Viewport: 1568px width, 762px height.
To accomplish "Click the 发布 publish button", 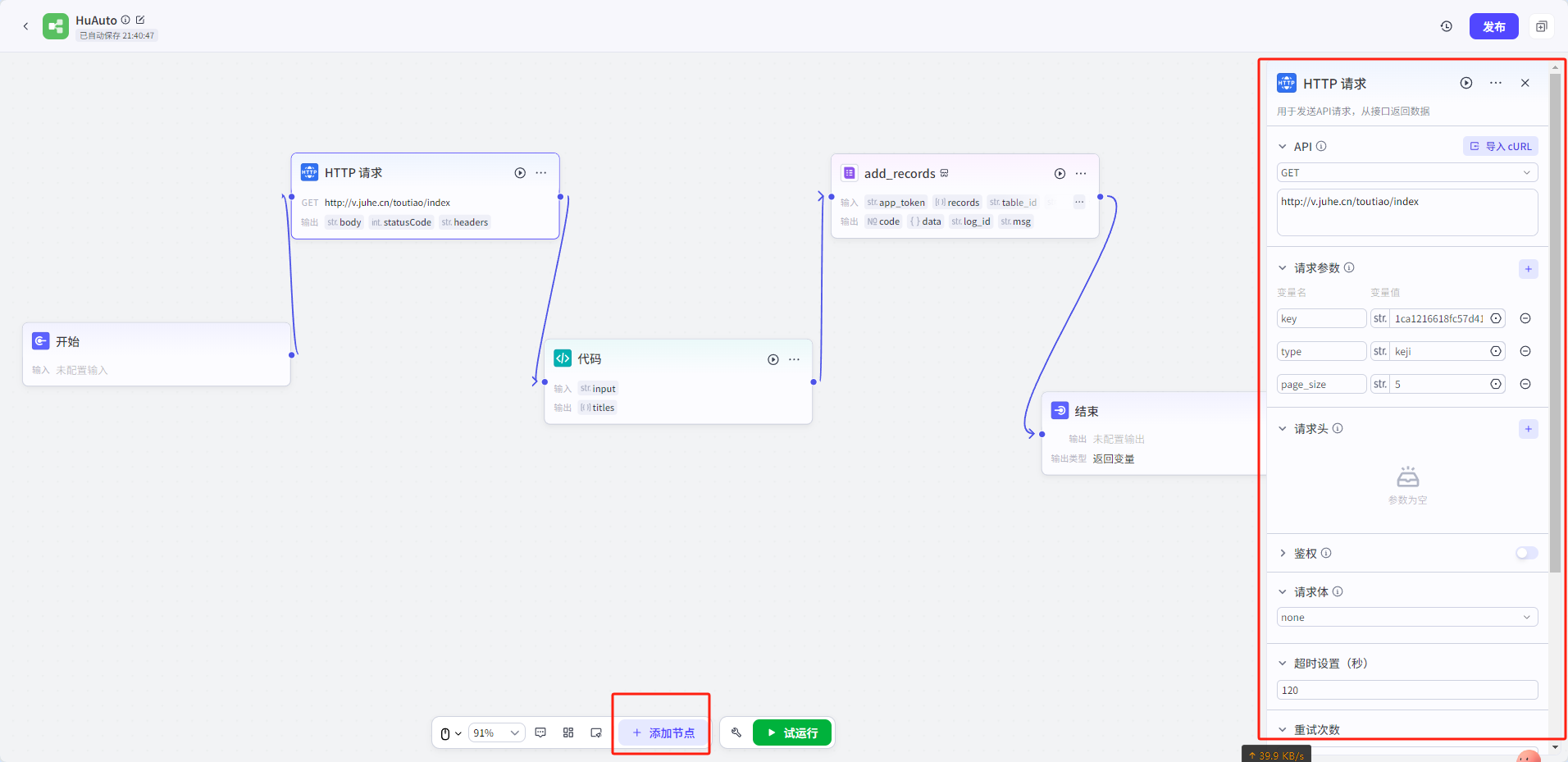I will pos(1493,26).
